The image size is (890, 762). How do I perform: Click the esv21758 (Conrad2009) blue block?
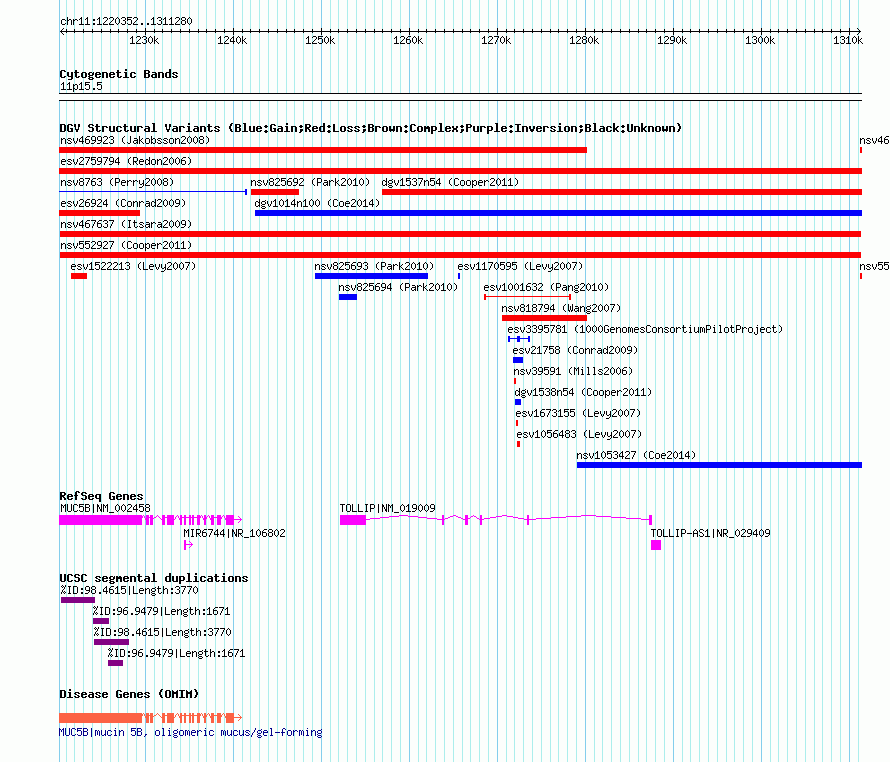(x=518, y=360)
